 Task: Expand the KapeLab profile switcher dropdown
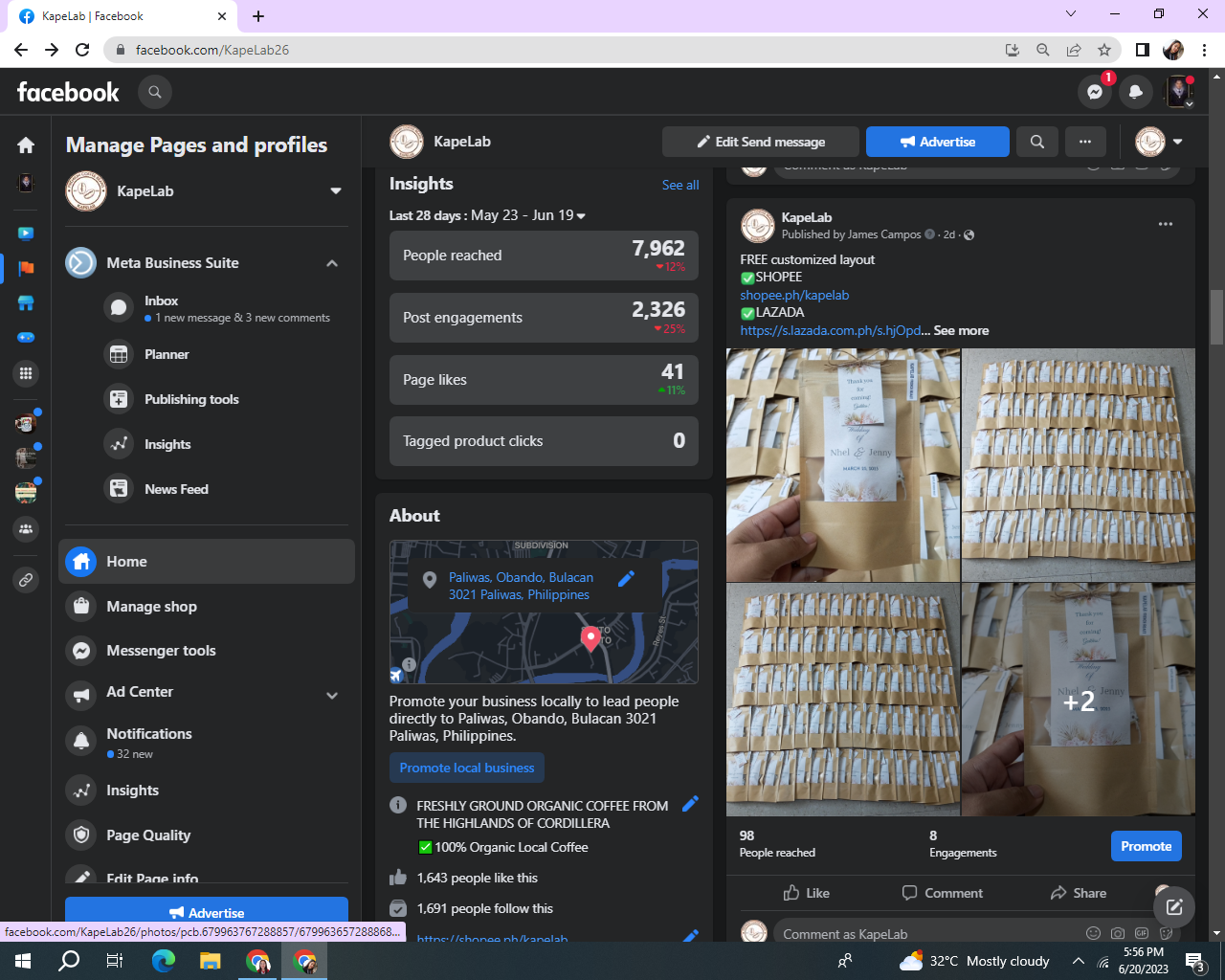336,191
